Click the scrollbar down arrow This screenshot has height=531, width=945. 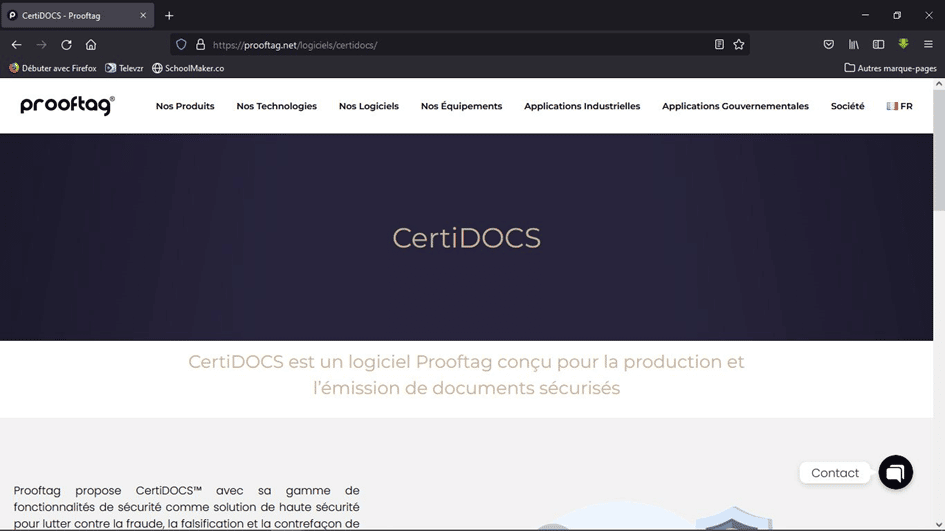(x=939, y=525)
